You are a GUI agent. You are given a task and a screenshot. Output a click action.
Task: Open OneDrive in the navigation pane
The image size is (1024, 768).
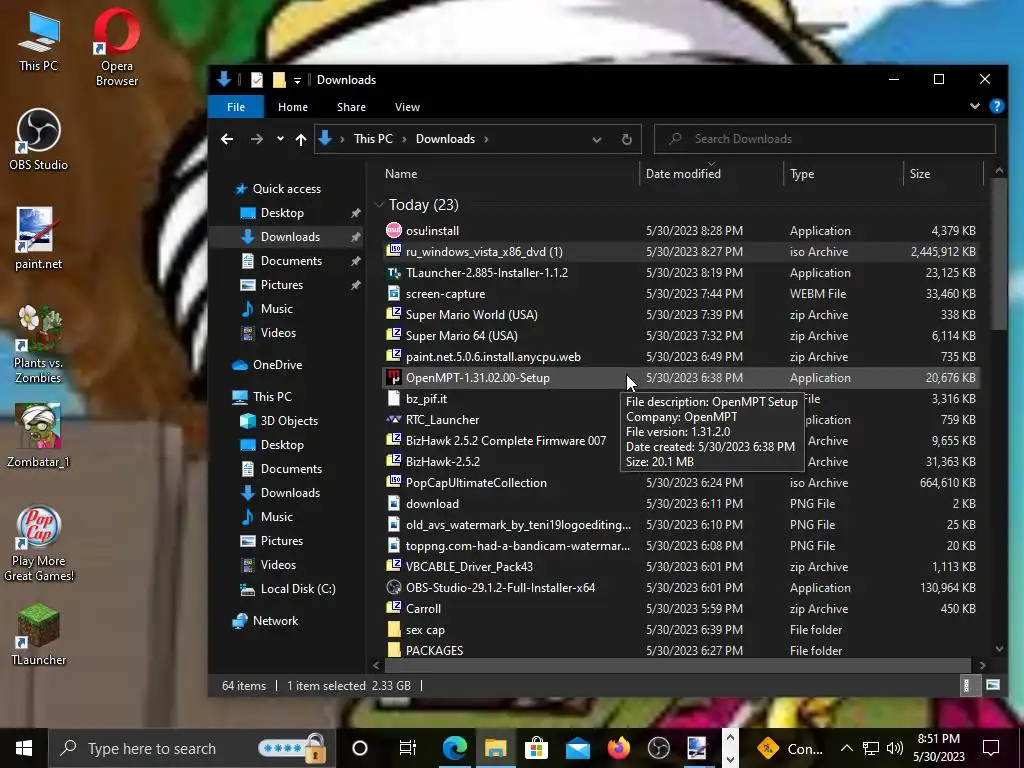tap(278, 364)
